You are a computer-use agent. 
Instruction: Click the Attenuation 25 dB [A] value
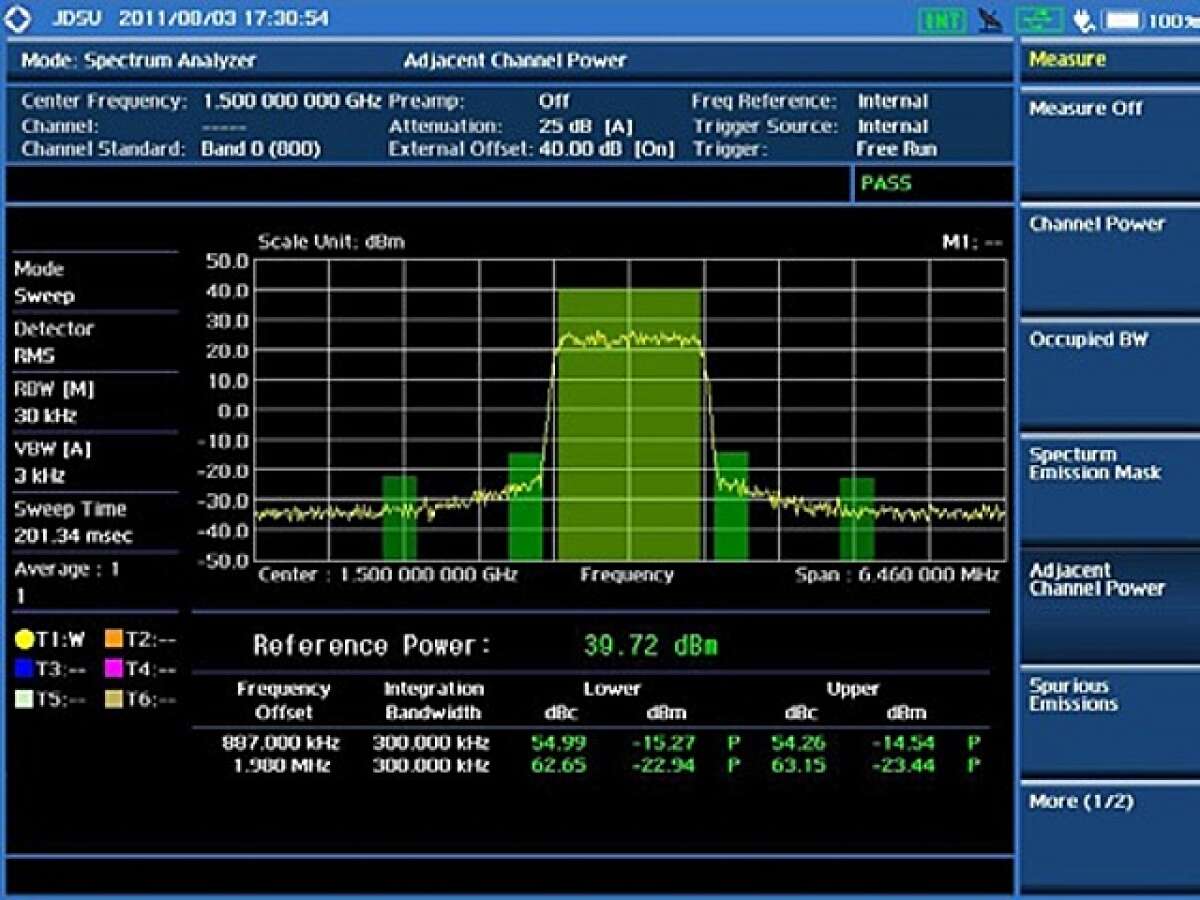click(586, 126)
